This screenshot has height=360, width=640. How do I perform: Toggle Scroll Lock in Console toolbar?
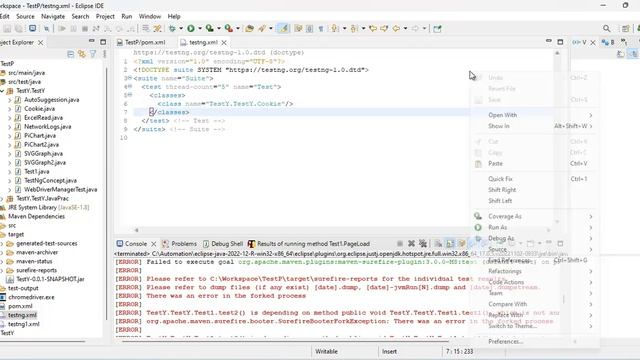(450, 244)
